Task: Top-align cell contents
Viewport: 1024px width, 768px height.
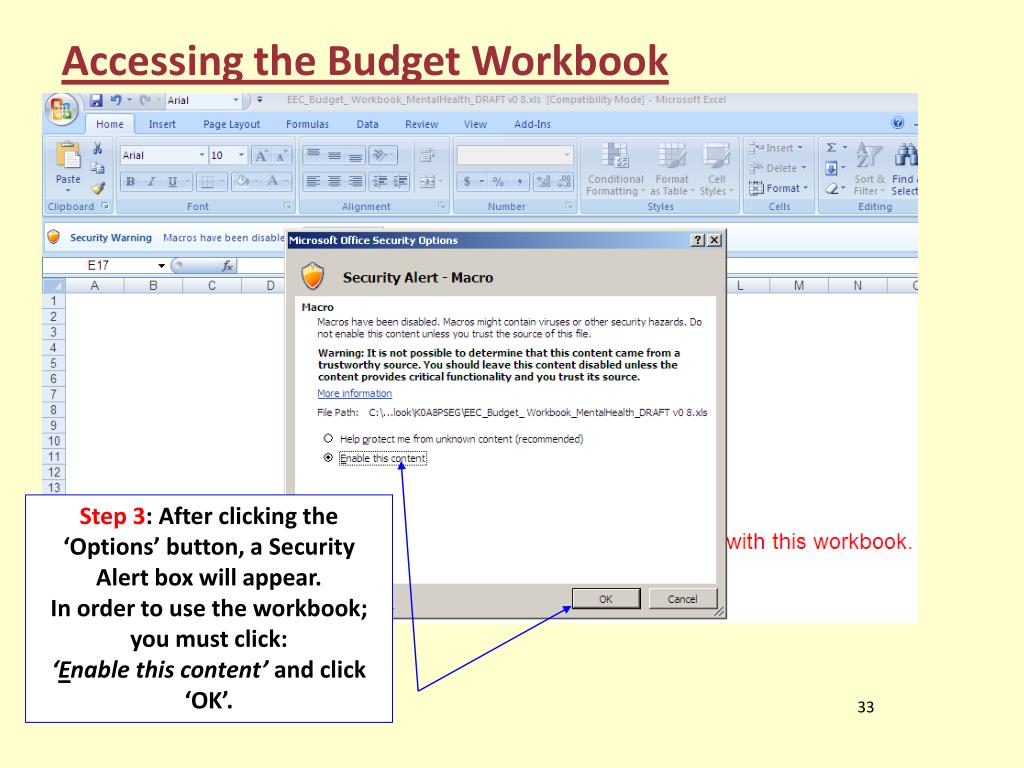Action: coord(313,154)
